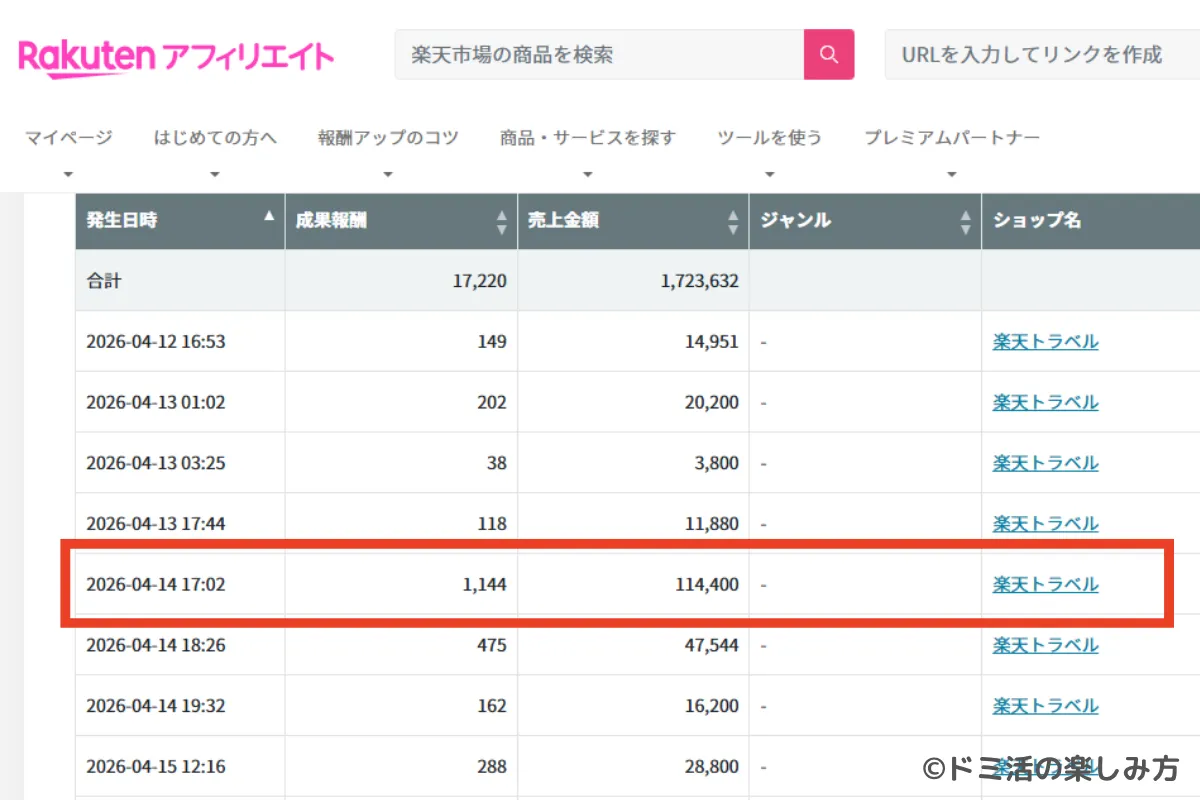Image resolution: width=1200 pixels, height=800 pixels.
Task: Click total 売上金額 value 1,723,632
Action: pos(700,282)
